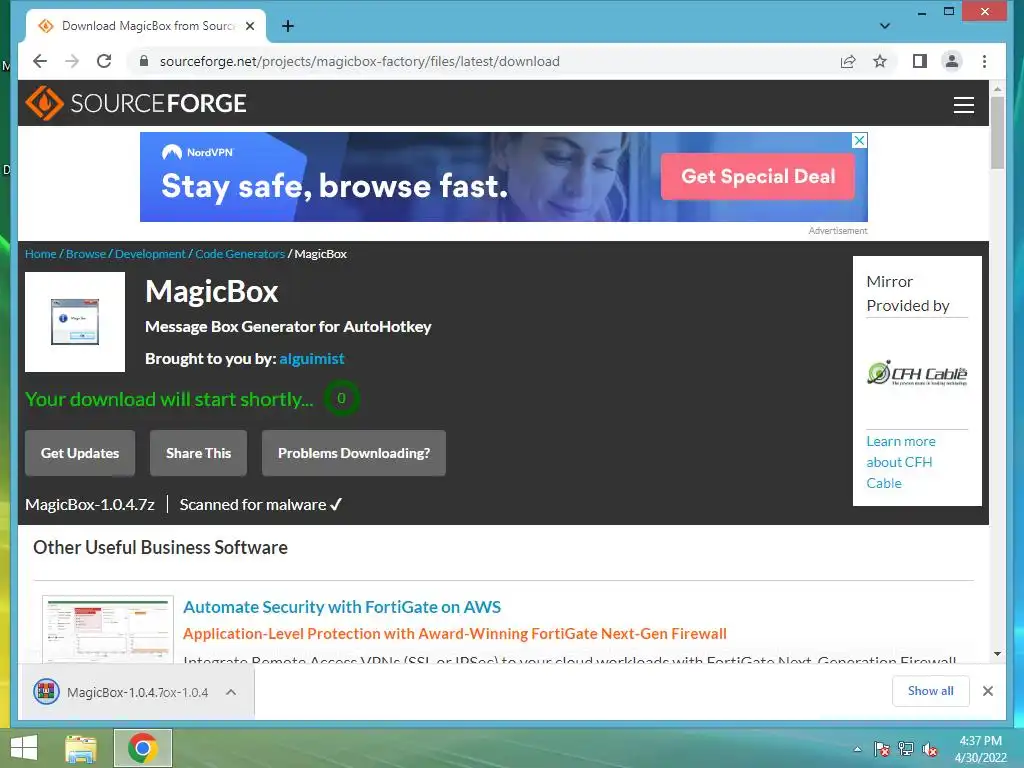The image size is (1024, 768).
Task: Open a new browser tab
Action: click(287, 26)
